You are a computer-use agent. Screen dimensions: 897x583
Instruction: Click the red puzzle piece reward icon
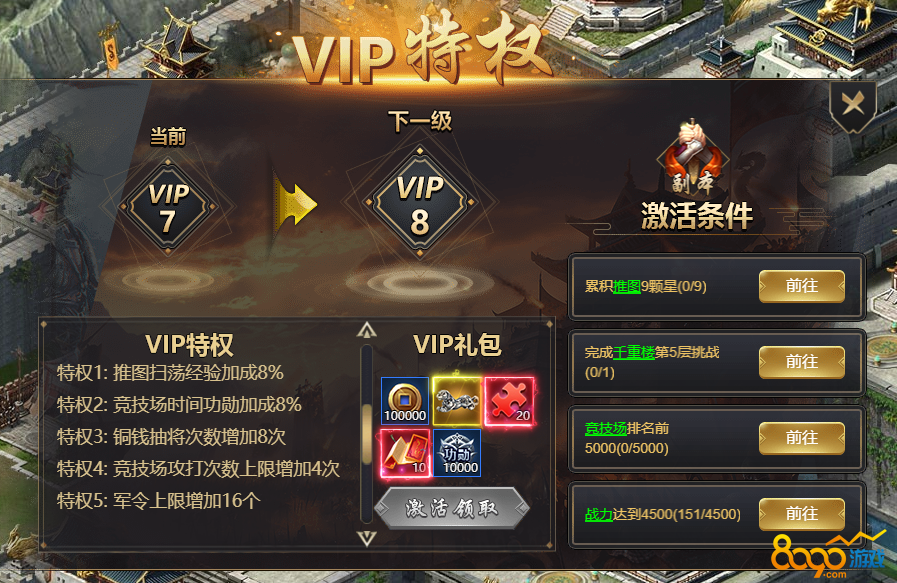point(509,400)
